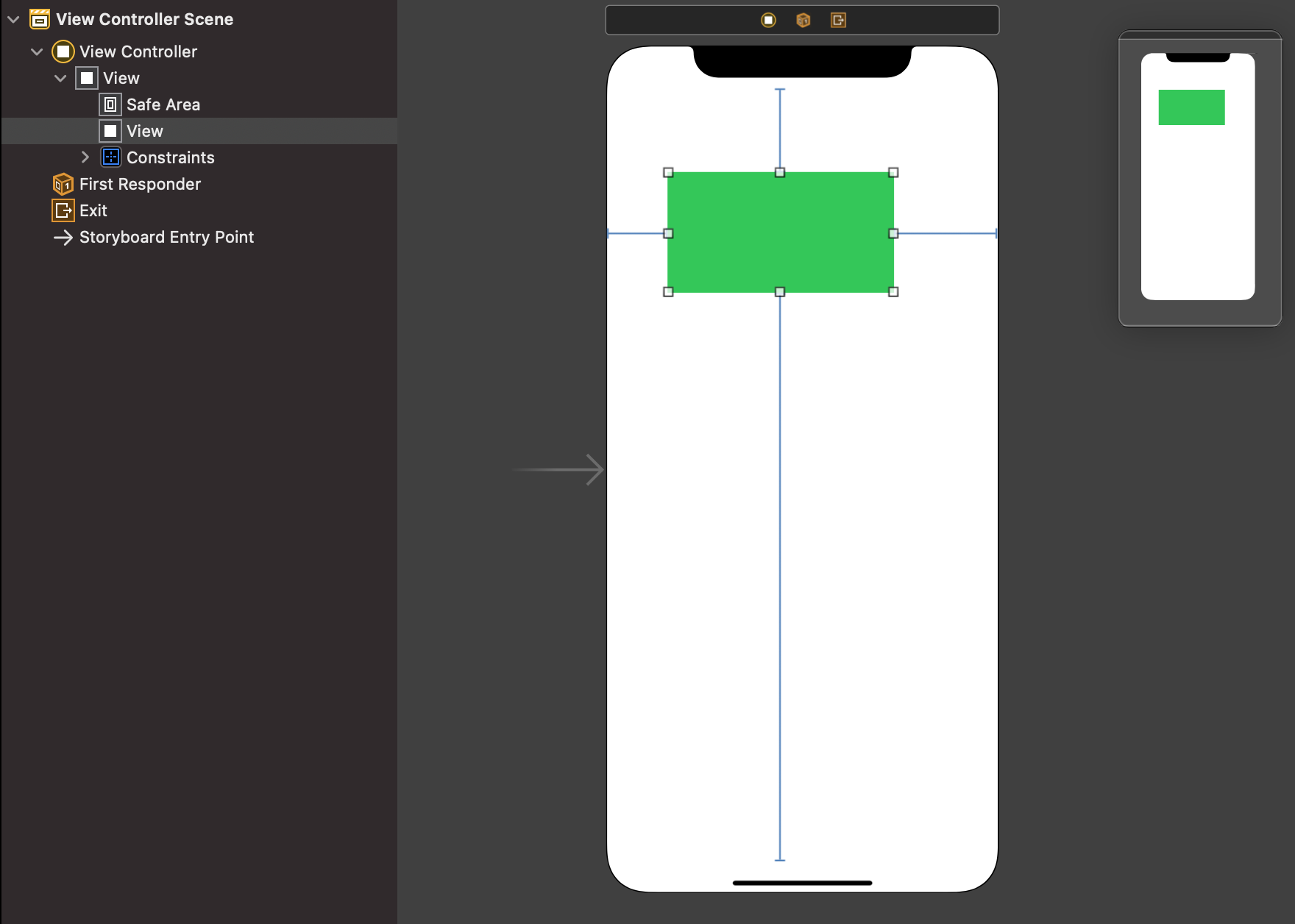Click the left-middle resize handle of green view
The height and width of the screenshot is (924, 1295).
[668, 233]
